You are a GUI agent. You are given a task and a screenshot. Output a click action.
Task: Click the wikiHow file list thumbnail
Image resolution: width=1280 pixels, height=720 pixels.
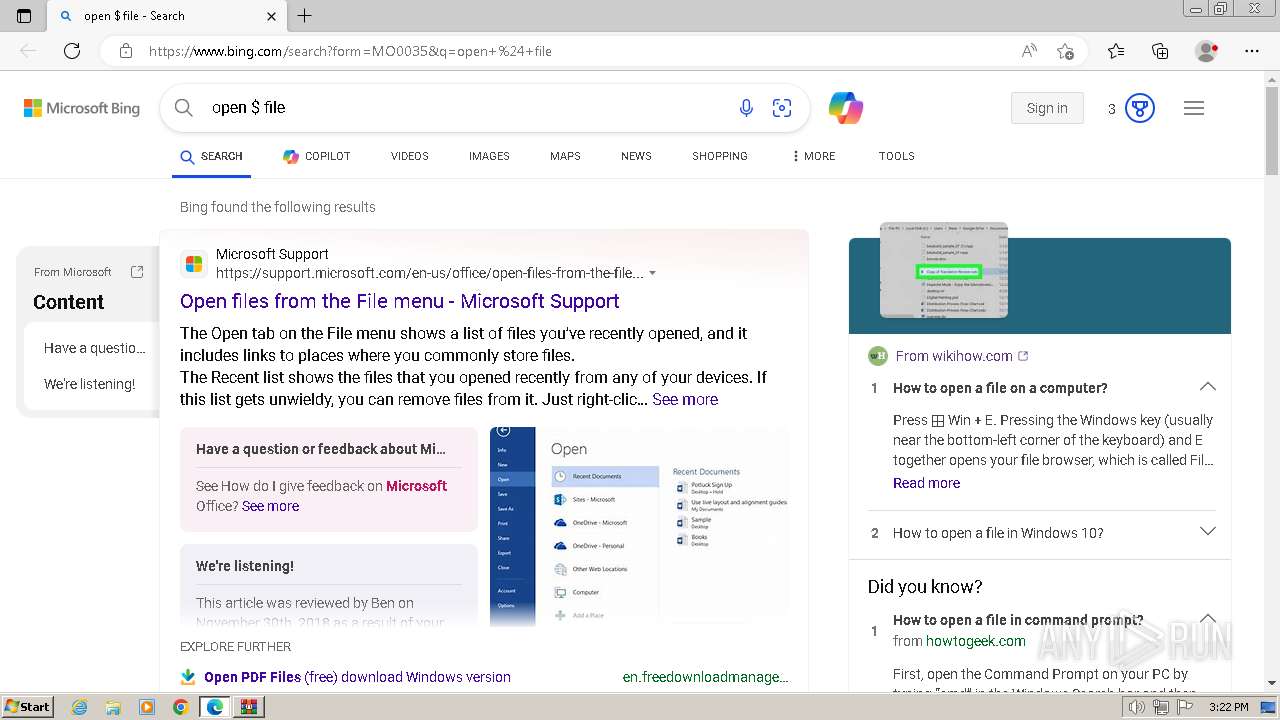(x=943, y=270)
